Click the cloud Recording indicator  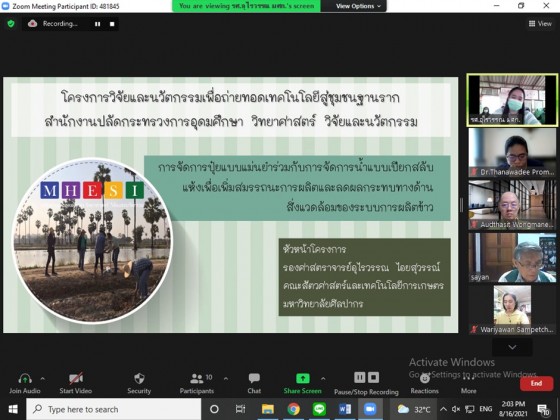[x=53, y=24]
